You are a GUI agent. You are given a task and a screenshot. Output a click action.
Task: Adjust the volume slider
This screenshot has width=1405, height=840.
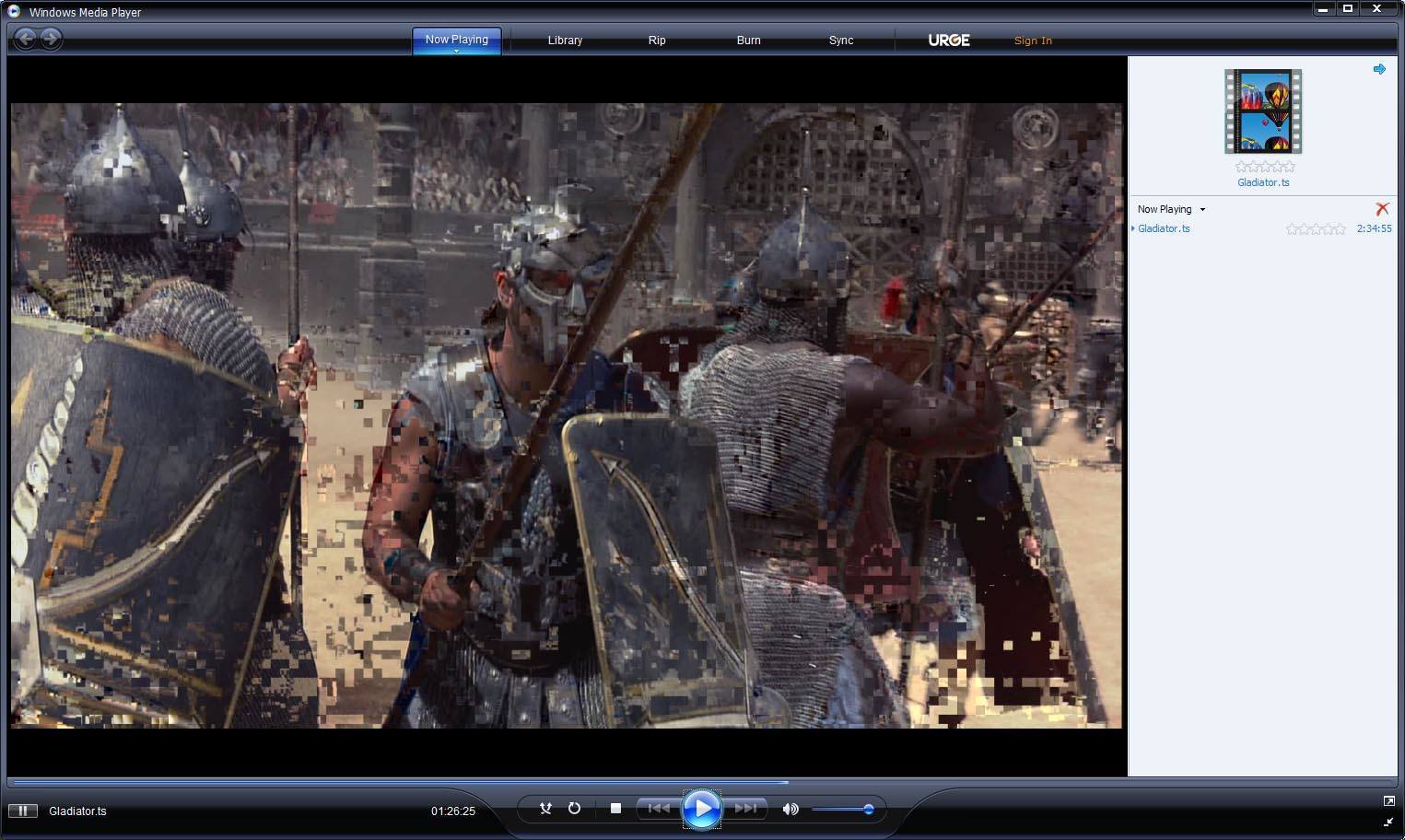(x=843, y=810)
